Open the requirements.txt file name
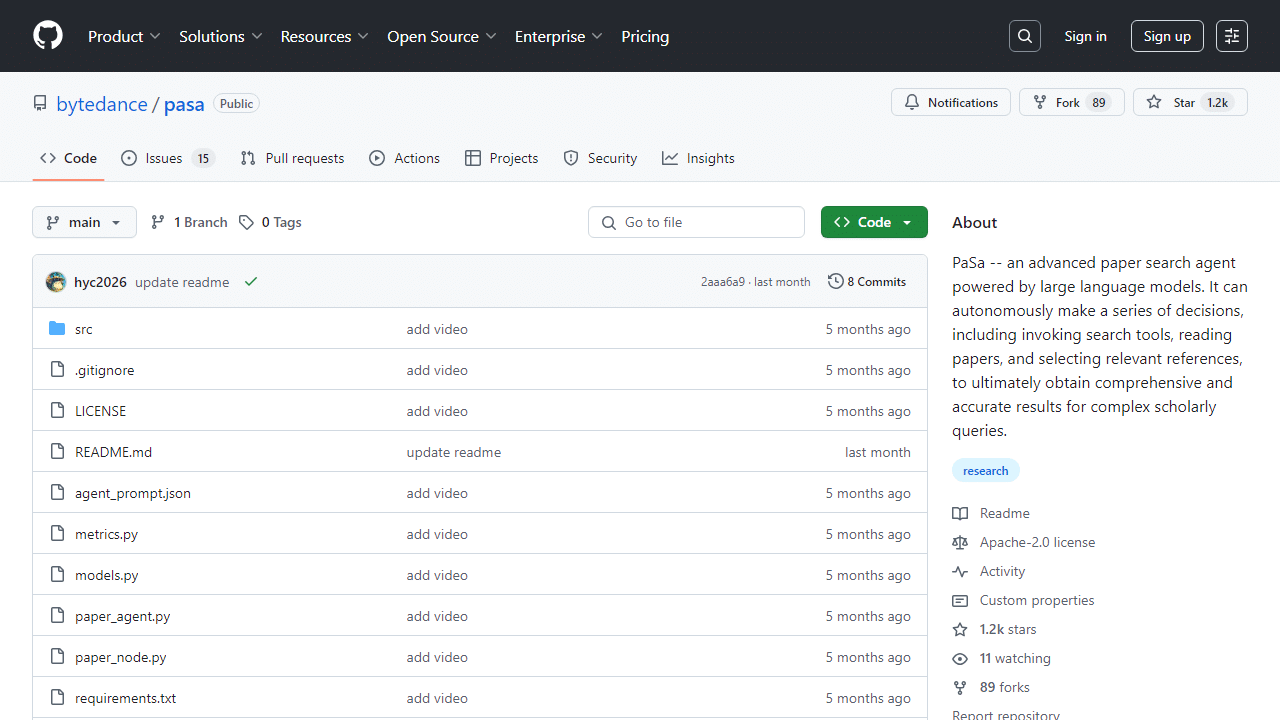Screen dimensions: 1280x720 tap(126, 698)
